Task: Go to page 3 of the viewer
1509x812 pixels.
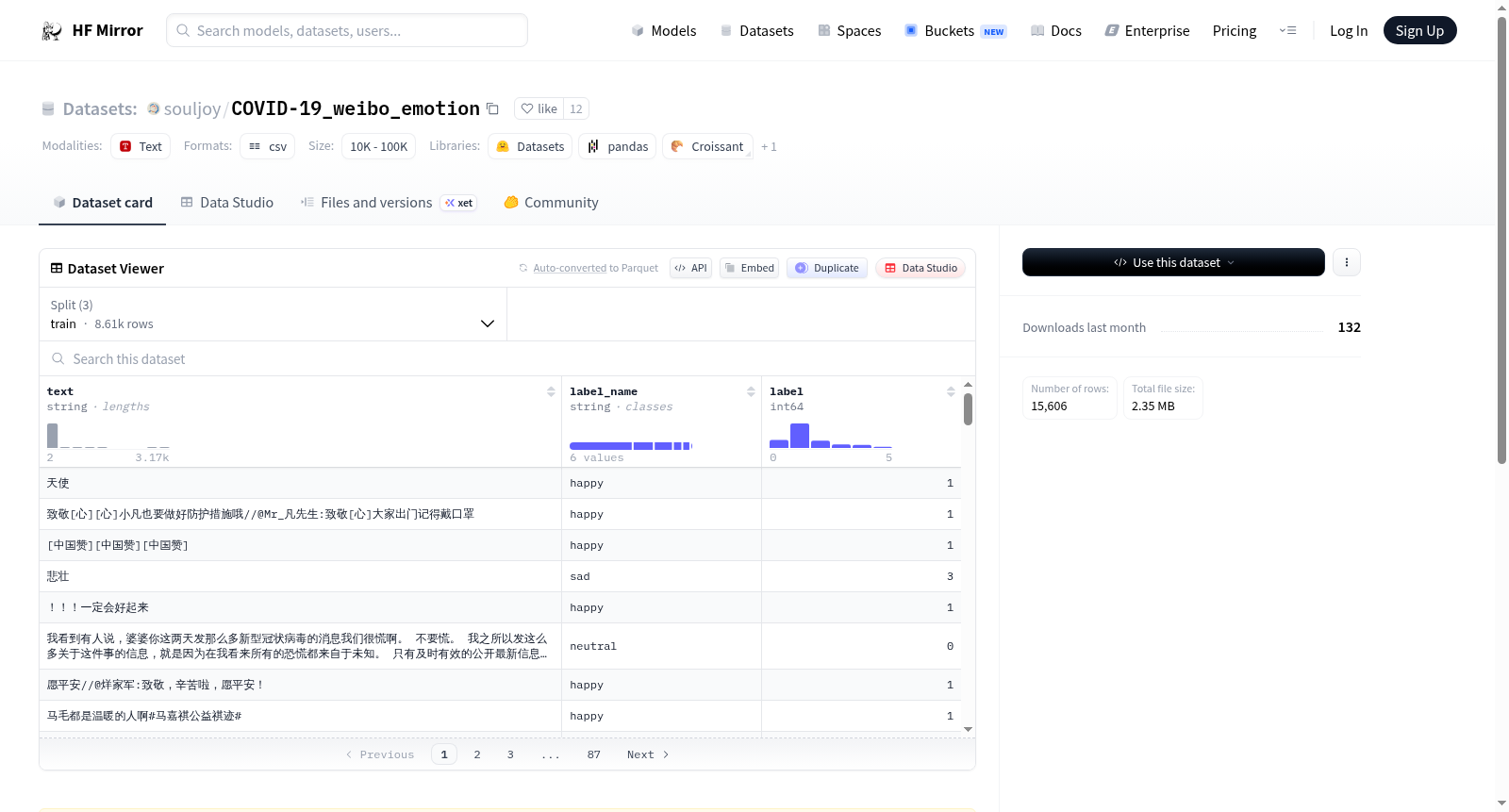Action: [x=510, y=754]
